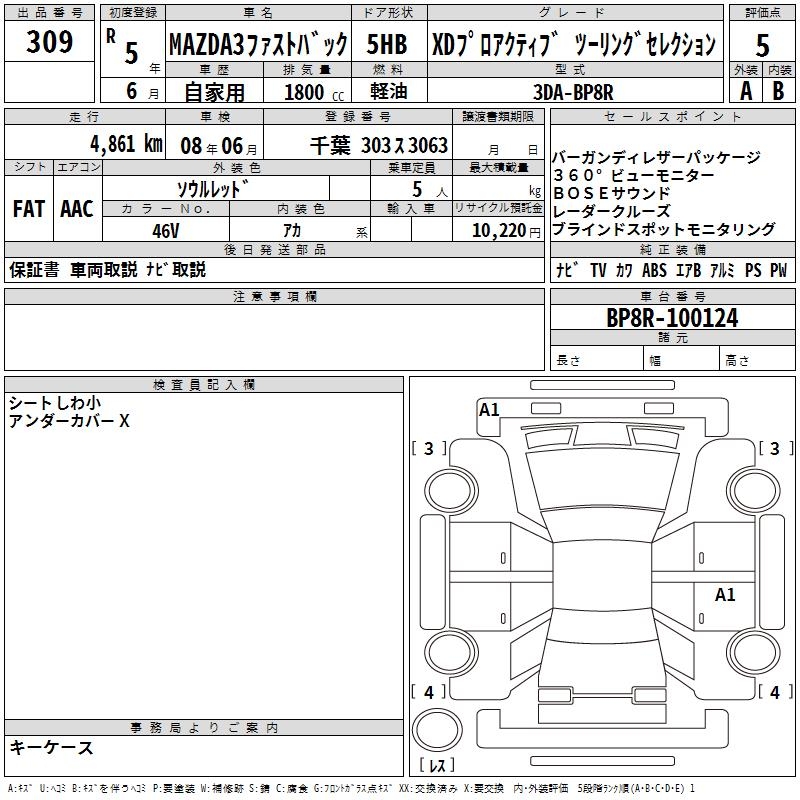Select the overall evaluation score 5
The width and height of the screenshot is (800, 800).
point(762,45)
